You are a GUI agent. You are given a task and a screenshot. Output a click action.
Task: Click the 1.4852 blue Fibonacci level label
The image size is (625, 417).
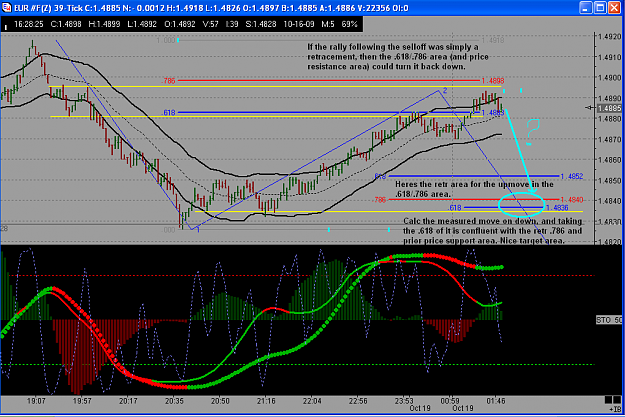[572, 176]
